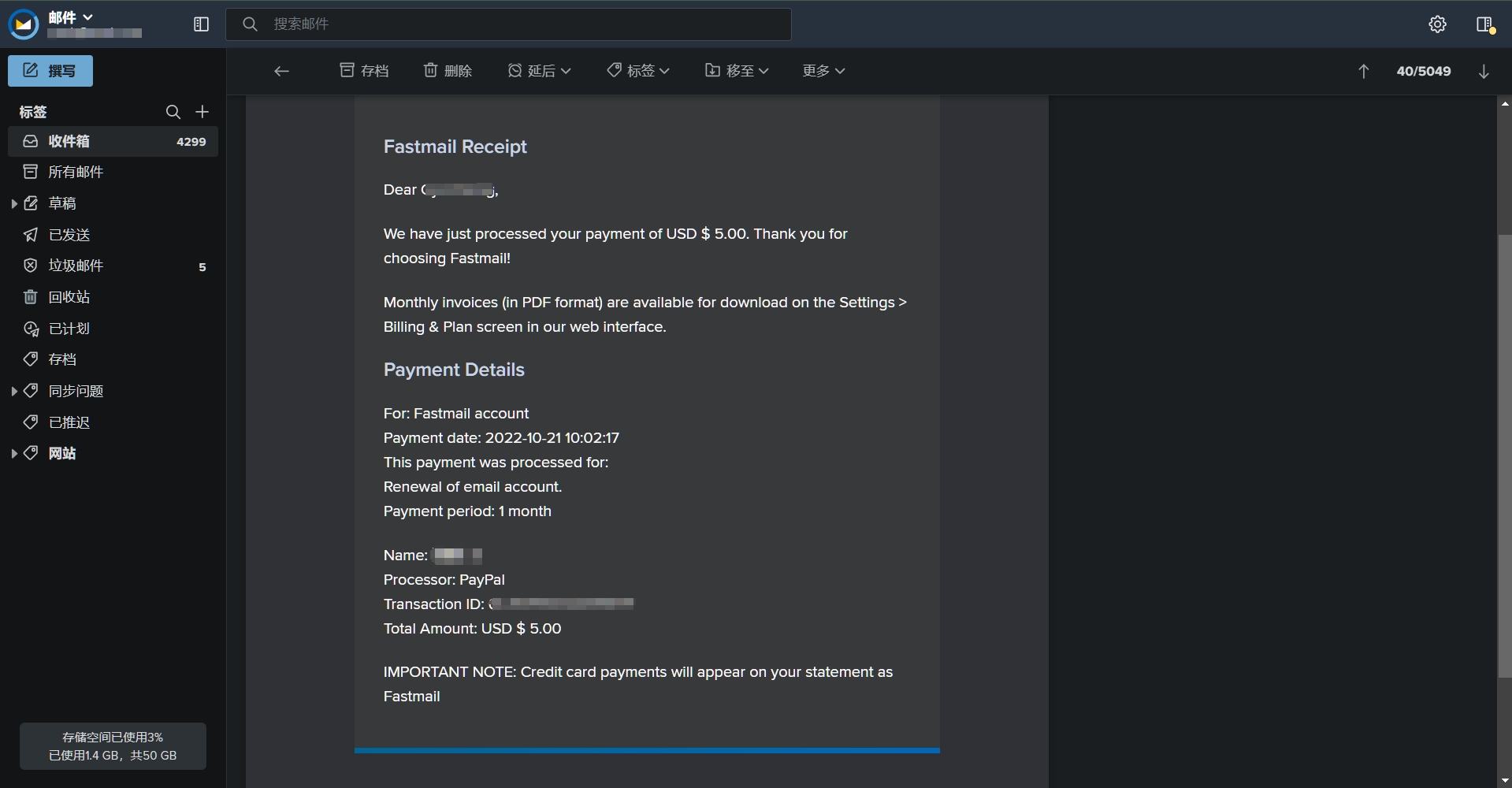Click the inbox unread count 4299

tap(191, 142)
